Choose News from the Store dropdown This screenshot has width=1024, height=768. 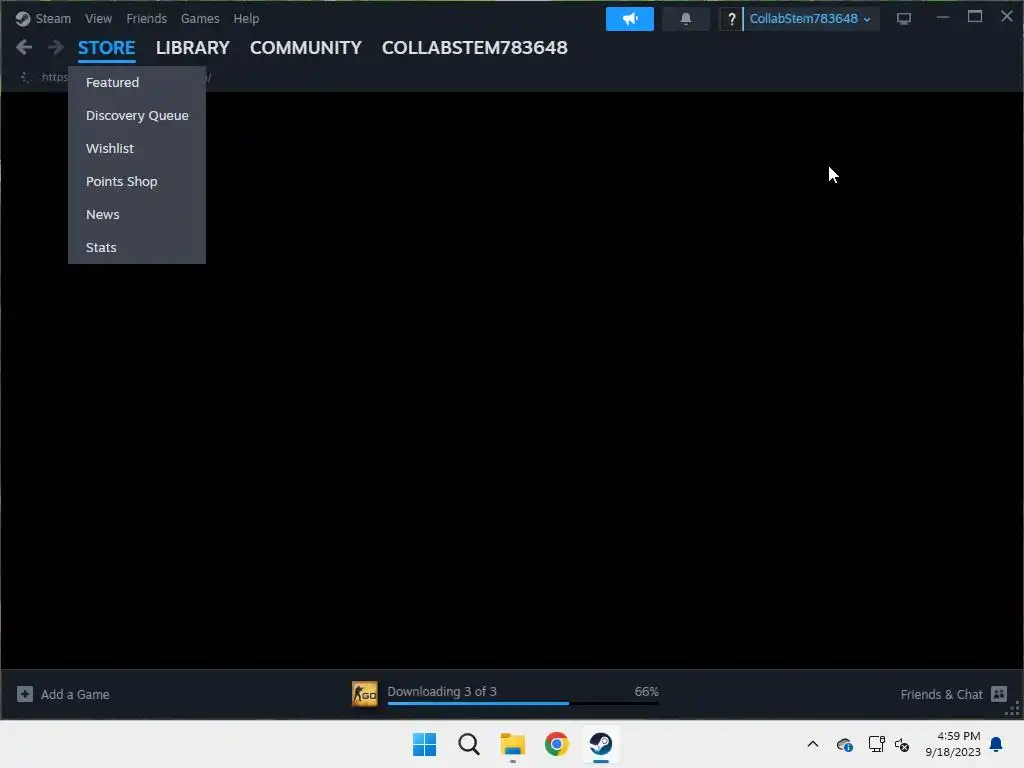coord(137,214)
